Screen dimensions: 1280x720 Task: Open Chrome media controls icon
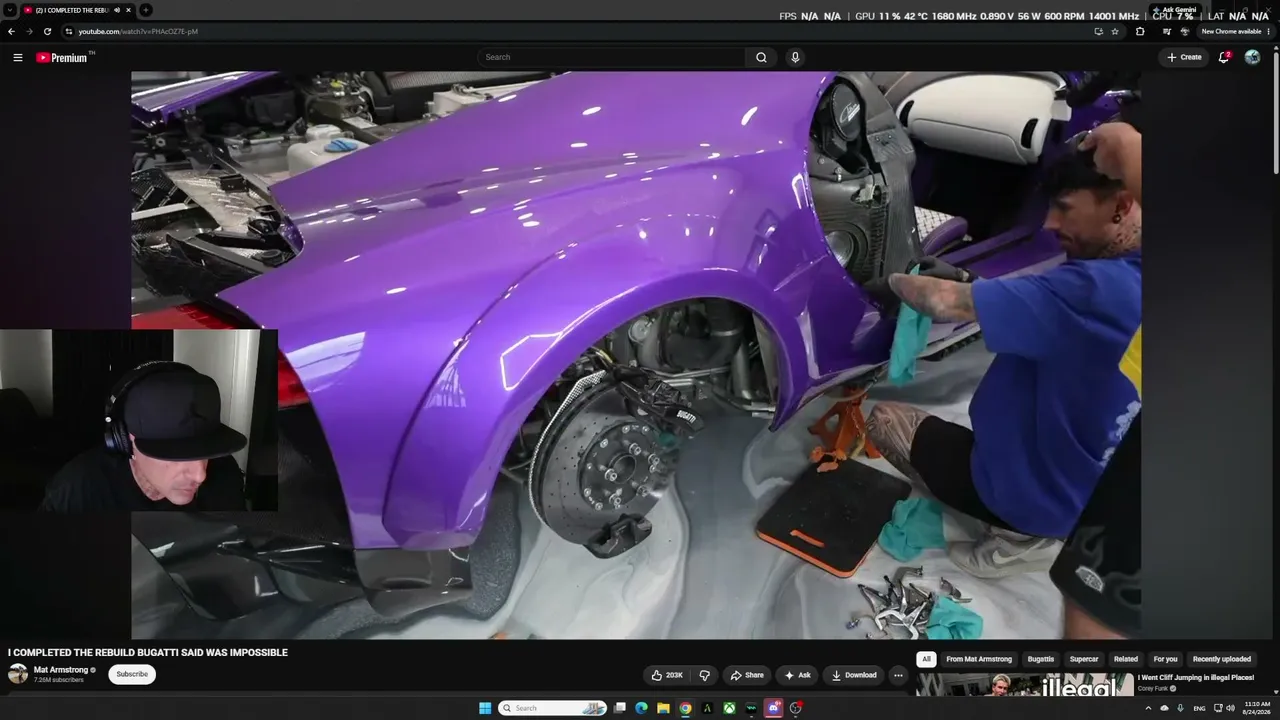tap(1167, 31)
